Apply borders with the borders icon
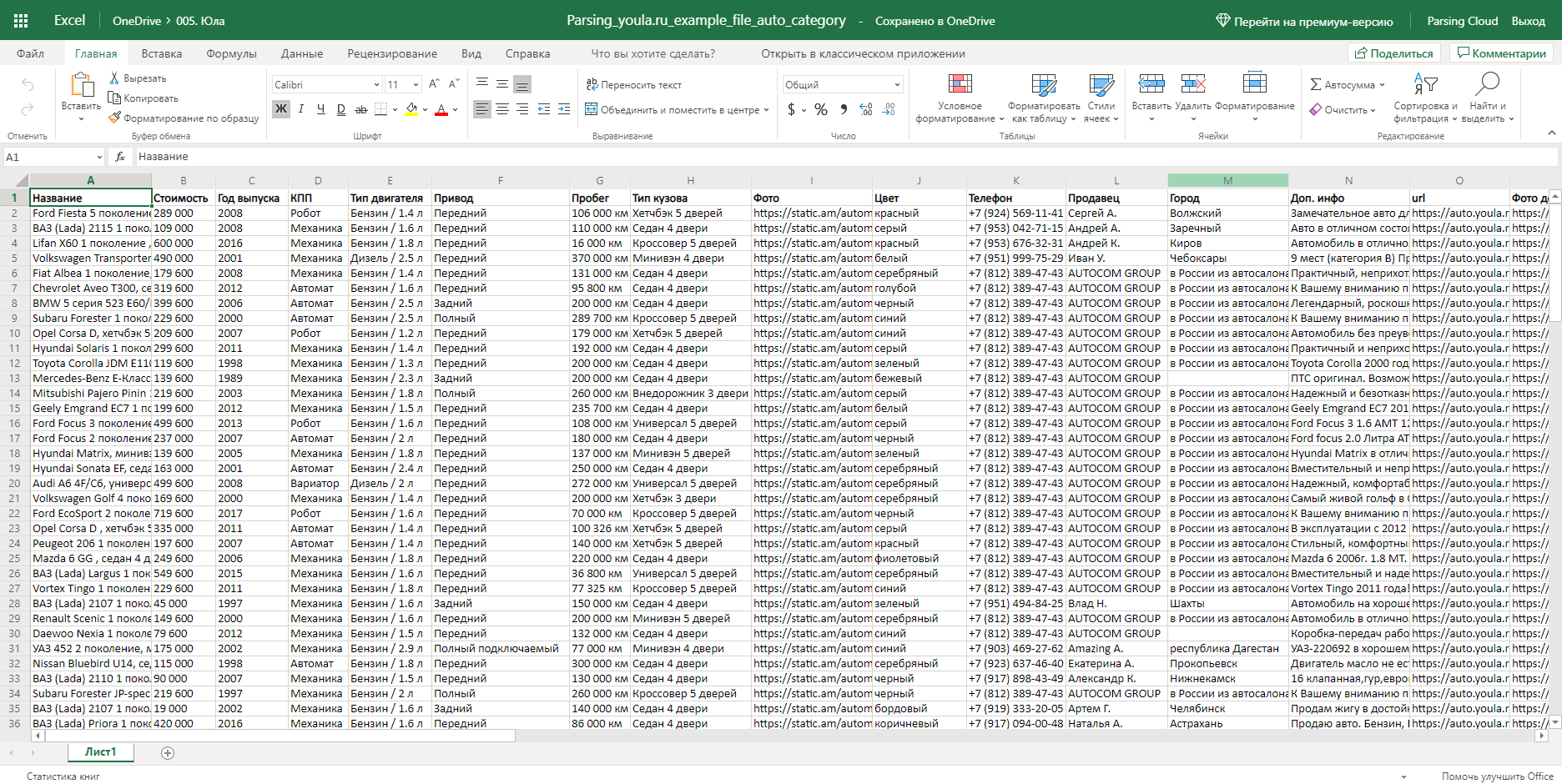Image resolution: width=1562 pixels, height=784 pixels. (x=380, y=109)
